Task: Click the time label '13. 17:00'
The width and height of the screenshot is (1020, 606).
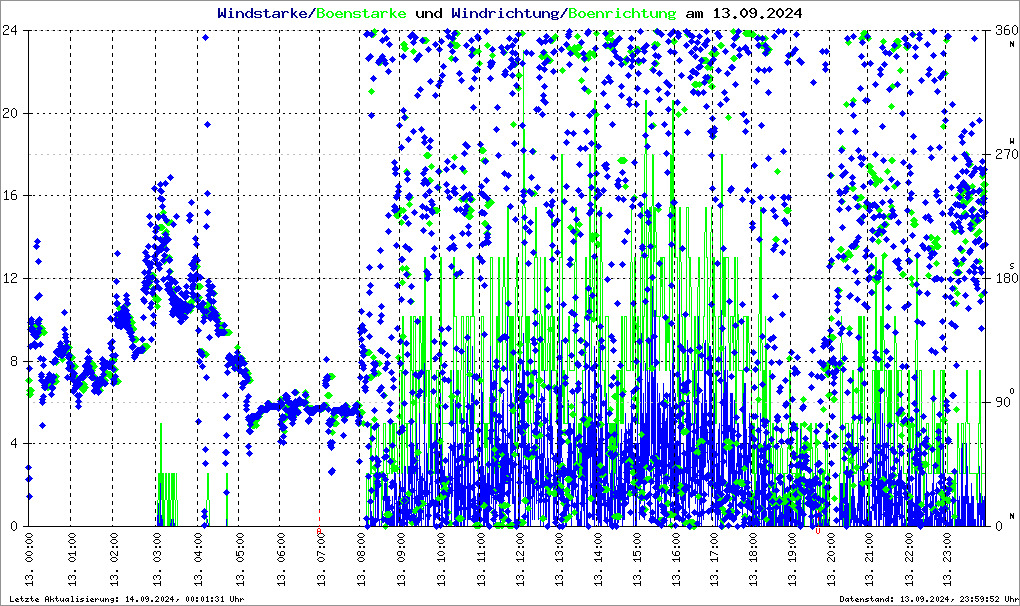Action: pyautogui.click(x=715, y=560)
